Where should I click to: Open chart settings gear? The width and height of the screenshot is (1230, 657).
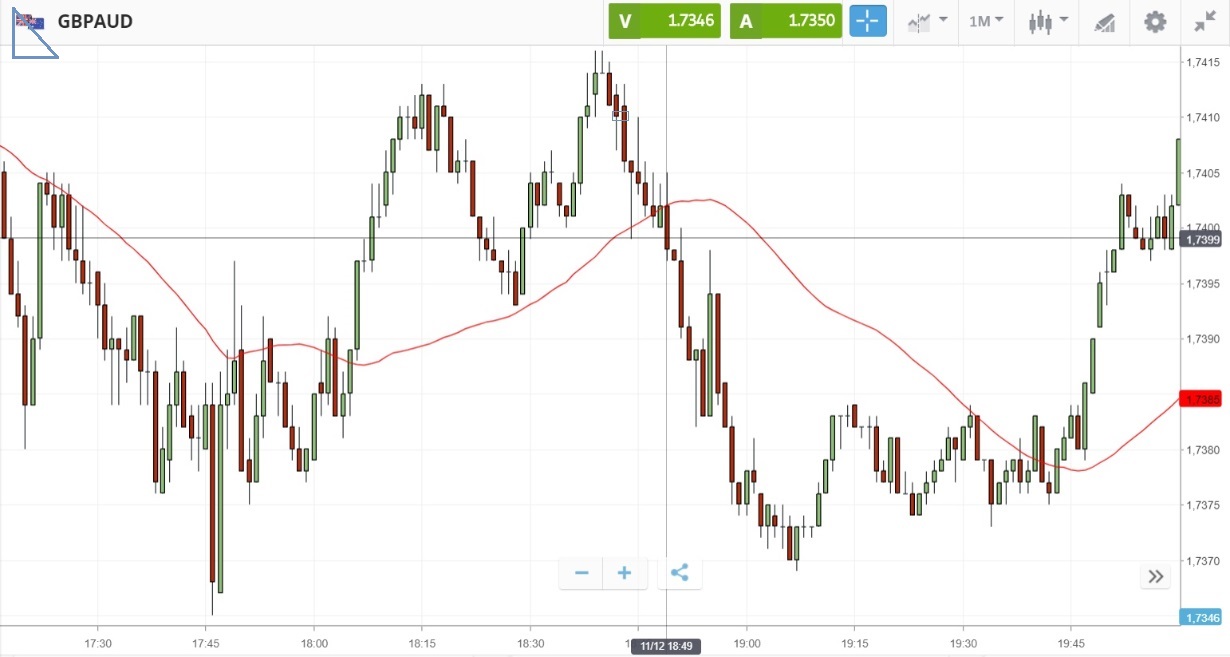click(1155, 21)
